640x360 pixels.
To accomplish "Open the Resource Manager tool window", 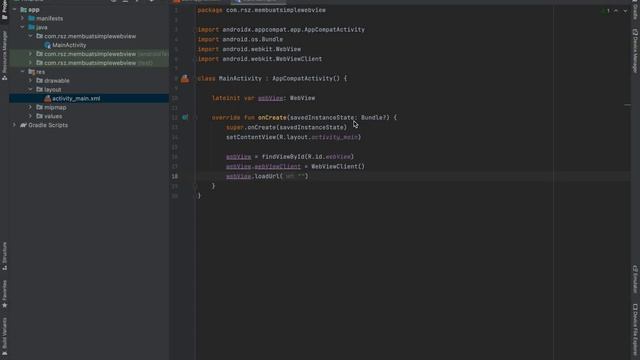I will pos(4,55).
